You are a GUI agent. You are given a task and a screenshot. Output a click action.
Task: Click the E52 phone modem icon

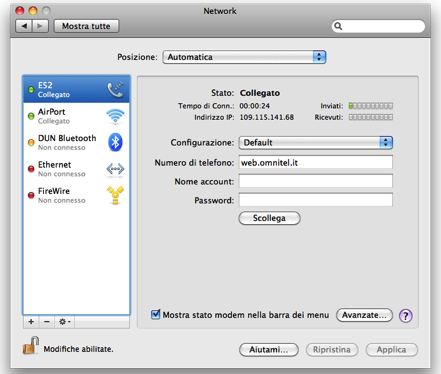click(x=115, y=89)
